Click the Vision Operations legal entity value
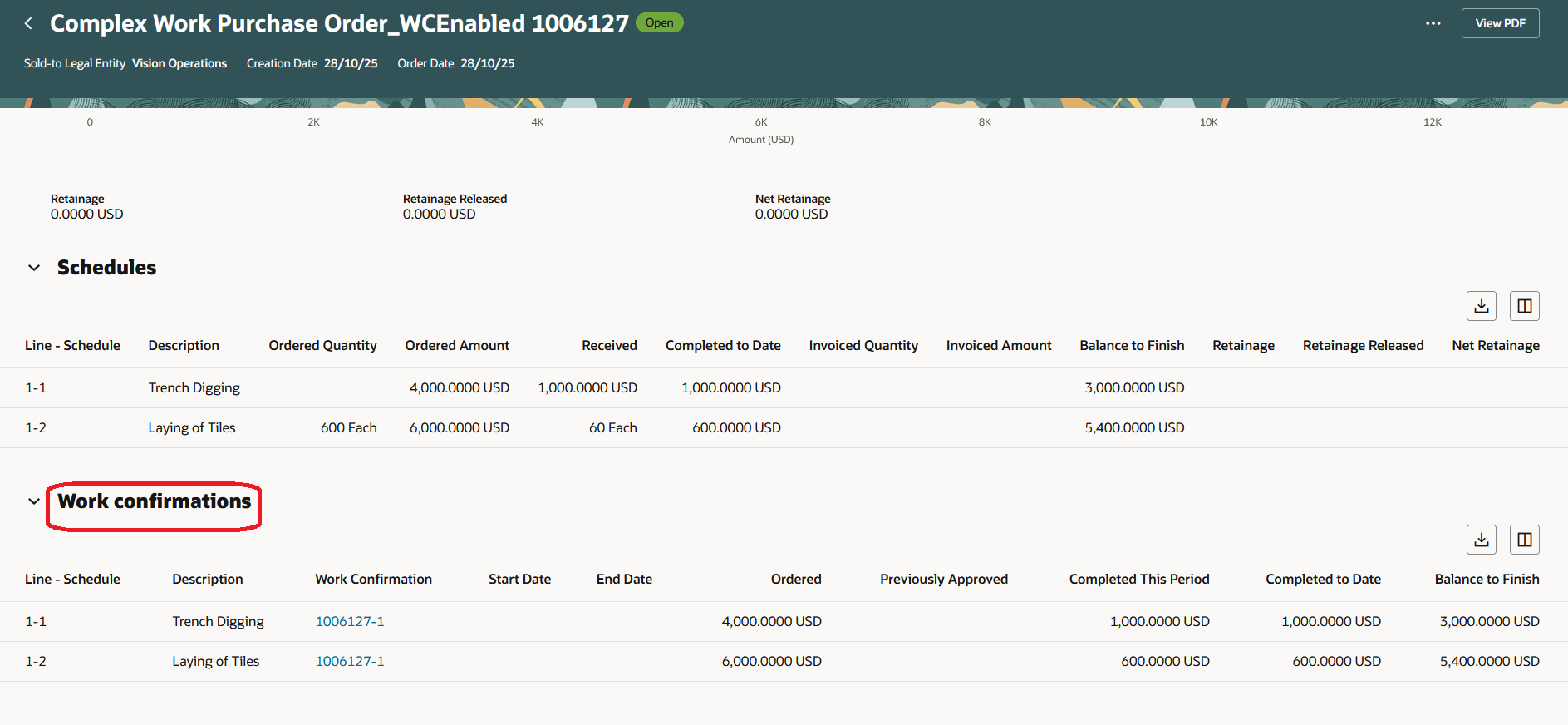Screen dimensions: 1568x725 179,63
